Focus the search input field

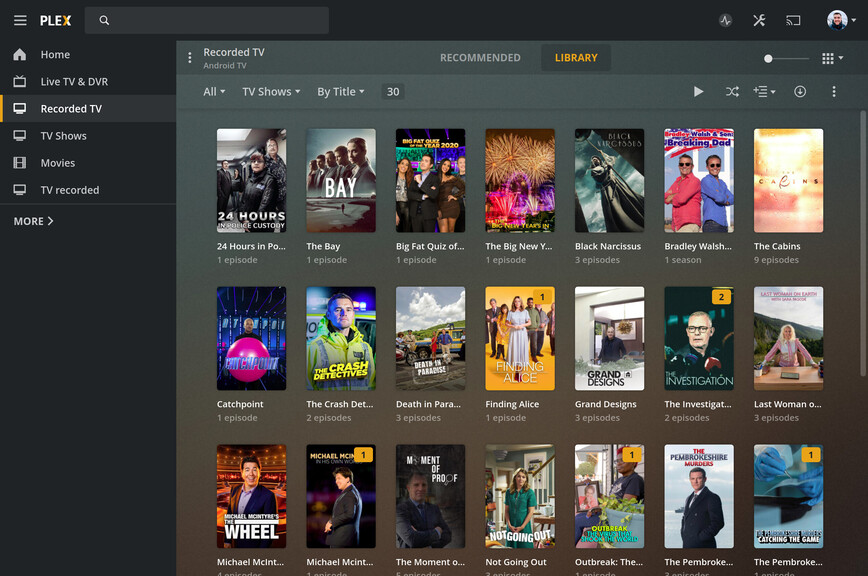coord(206,20)
